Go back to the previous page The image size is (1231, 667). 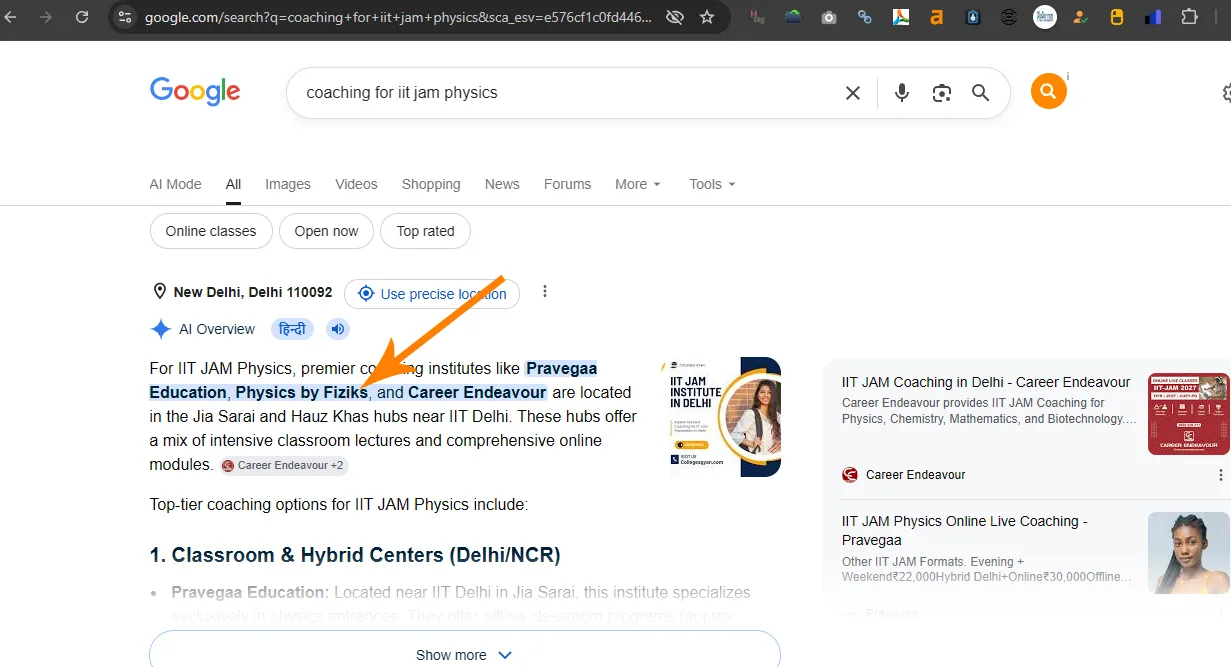coord(12,17)
